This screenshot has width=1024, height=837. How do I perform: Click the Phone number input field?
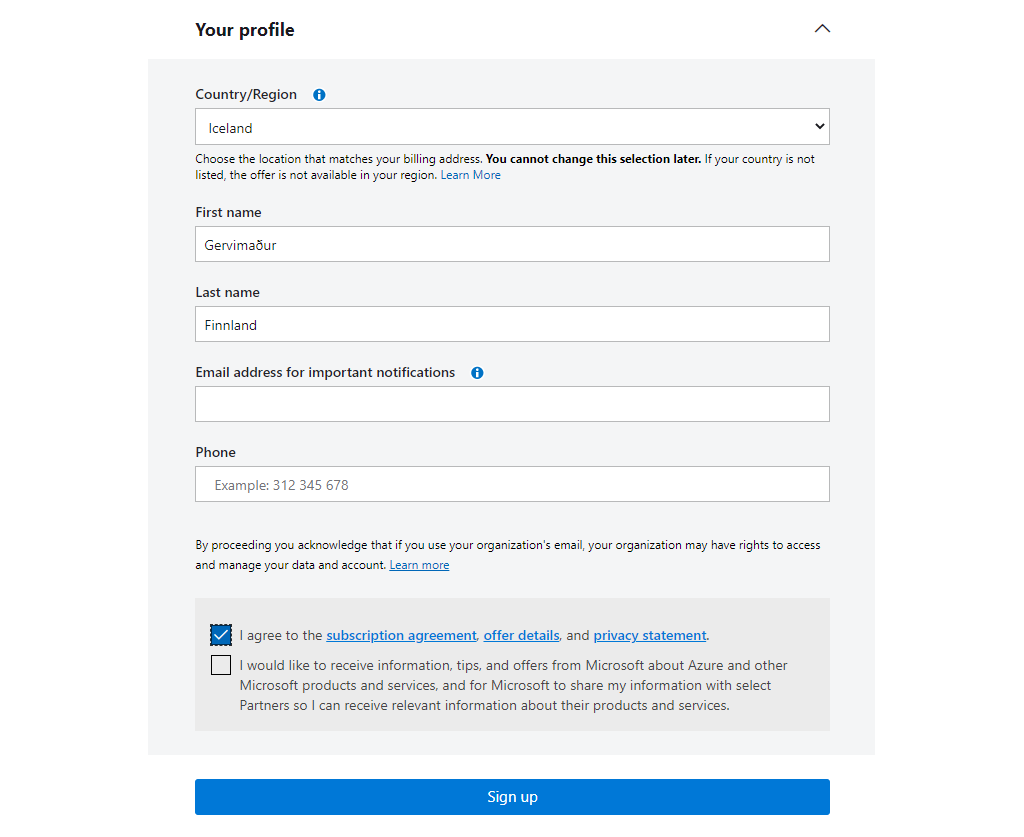[512, 484]
